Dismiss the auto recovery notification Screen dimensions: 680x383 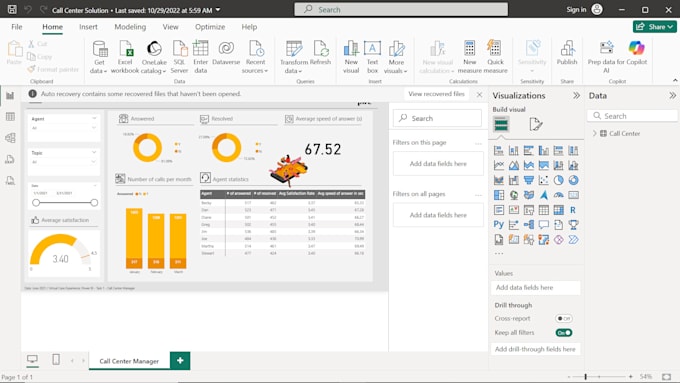pos(479,94)
